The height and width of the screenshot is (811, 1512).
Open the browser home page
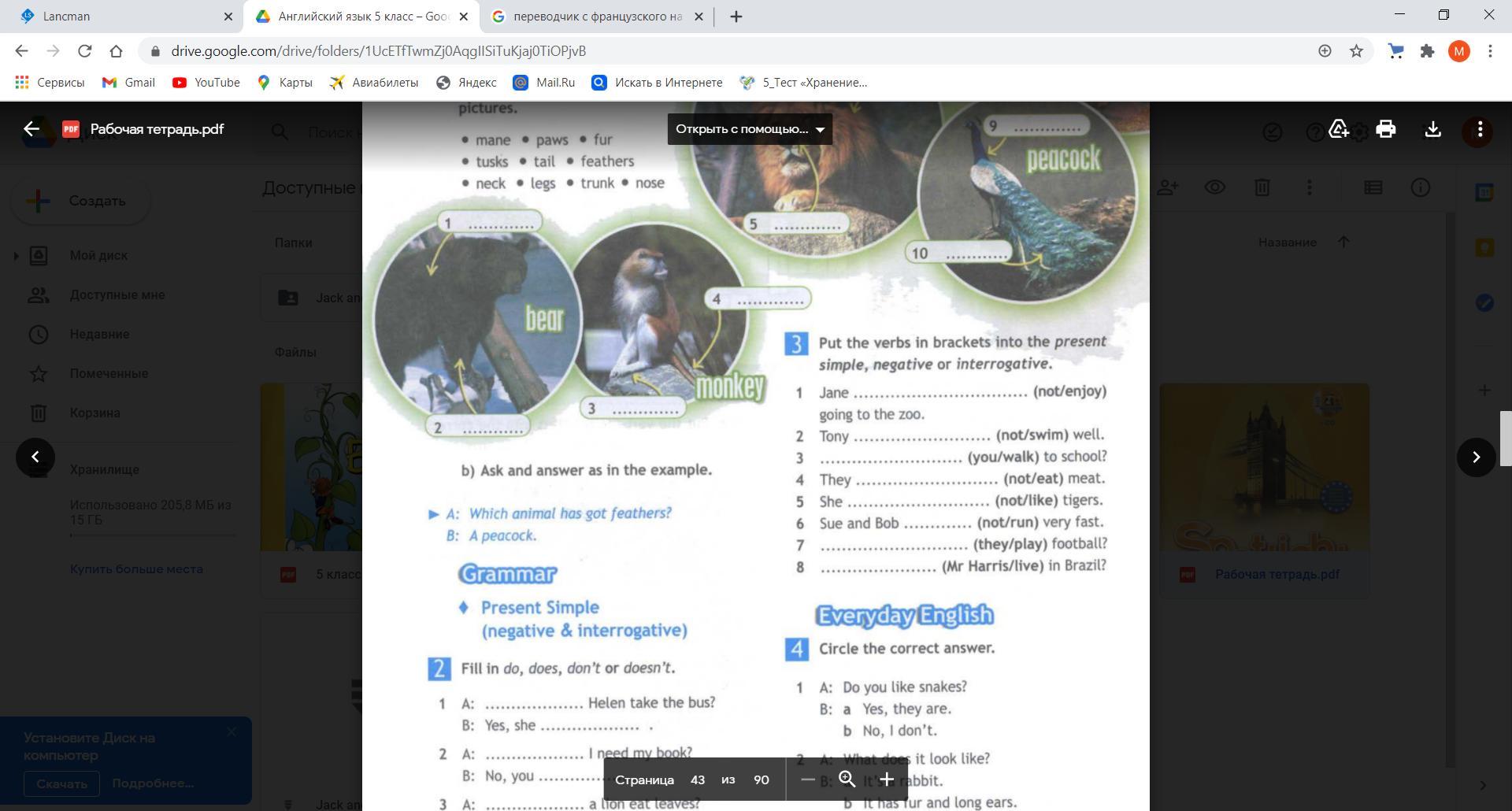[116, 51]
